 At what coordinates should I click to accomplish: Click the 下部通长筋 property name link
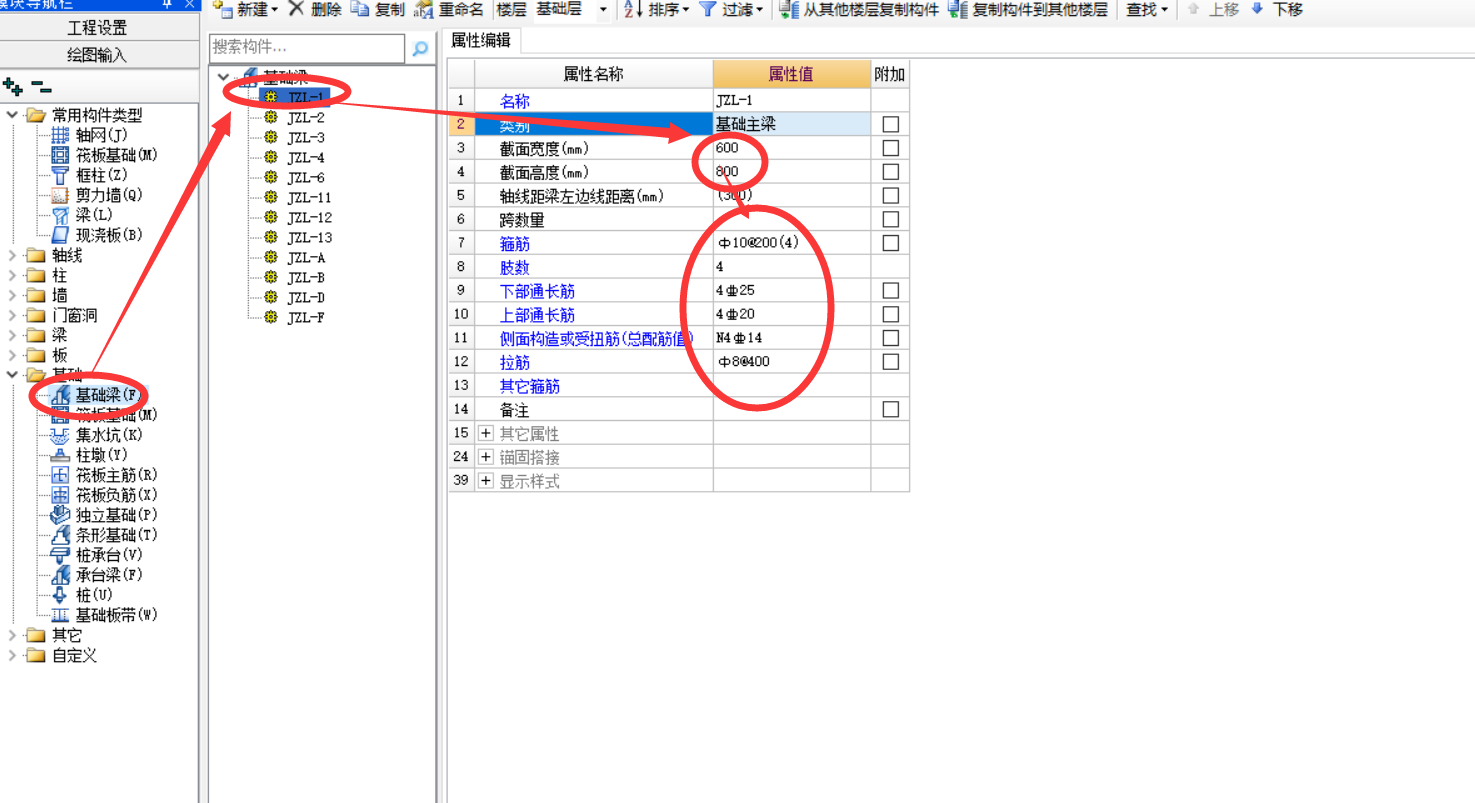click(537, 291)
